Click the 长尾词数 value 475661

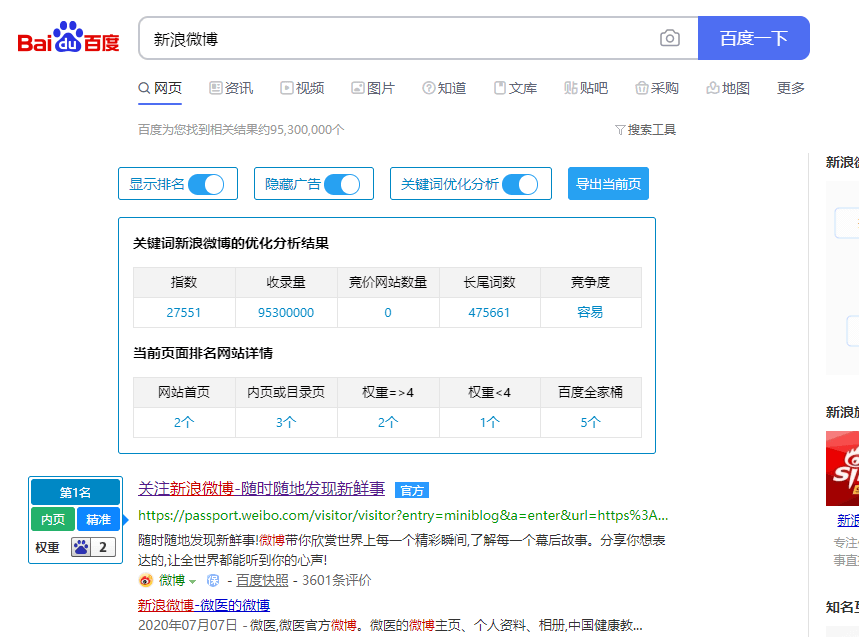489,313
